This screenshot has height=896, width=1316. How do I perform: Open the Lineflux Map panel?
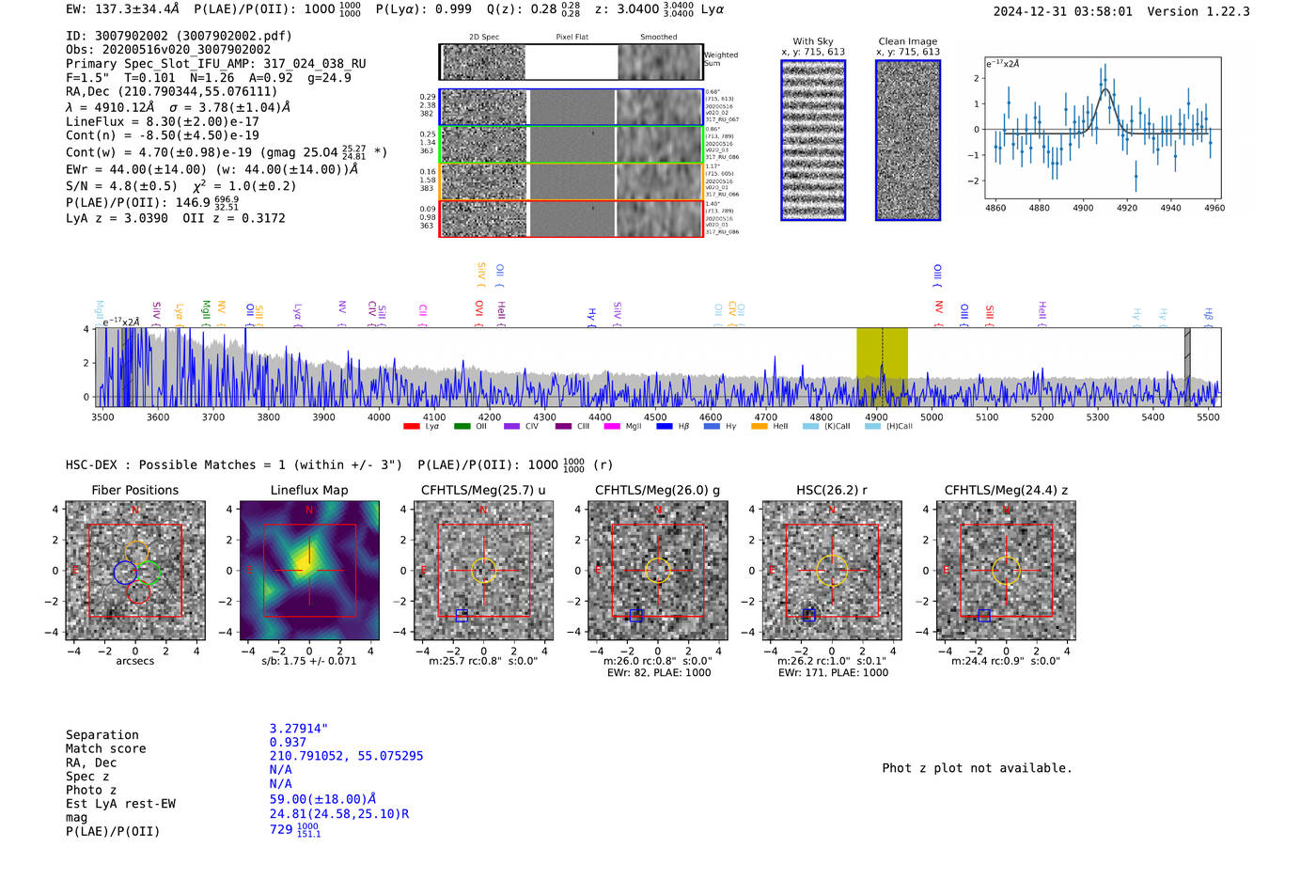(x=309, y=571)
